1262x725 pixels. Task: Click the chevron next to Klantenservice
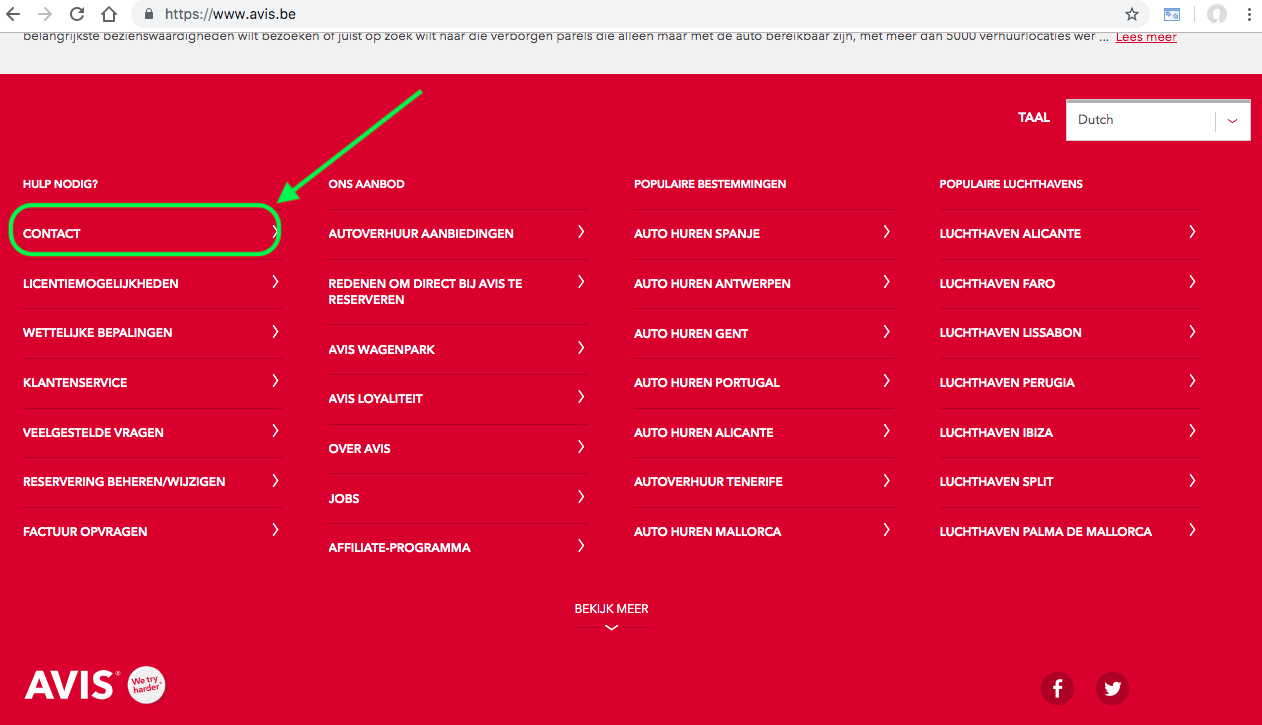click(x=275, y=381)
